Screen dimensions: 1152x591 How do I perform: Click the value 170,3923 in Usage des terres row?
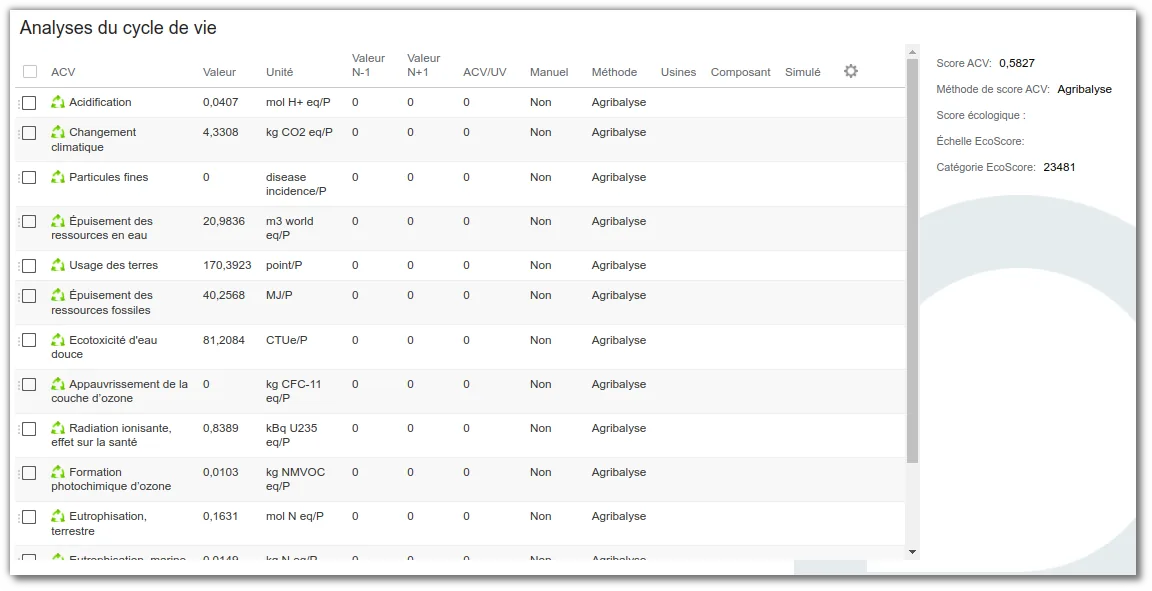point(227,265)
